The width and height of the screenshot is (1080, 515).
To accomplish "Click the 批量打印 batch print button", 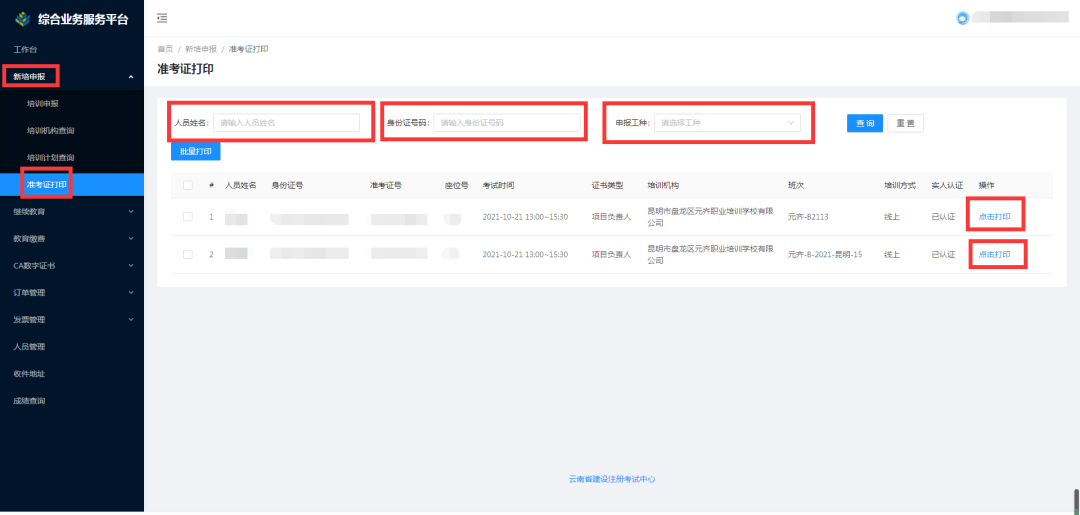I will 195,151.
